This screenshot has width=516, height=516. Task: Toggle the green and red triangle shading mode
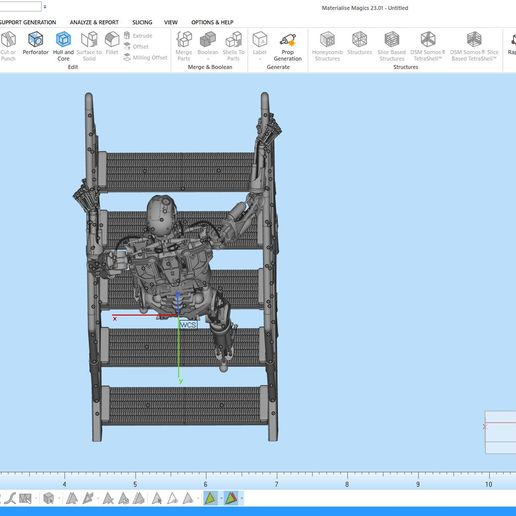231,498
